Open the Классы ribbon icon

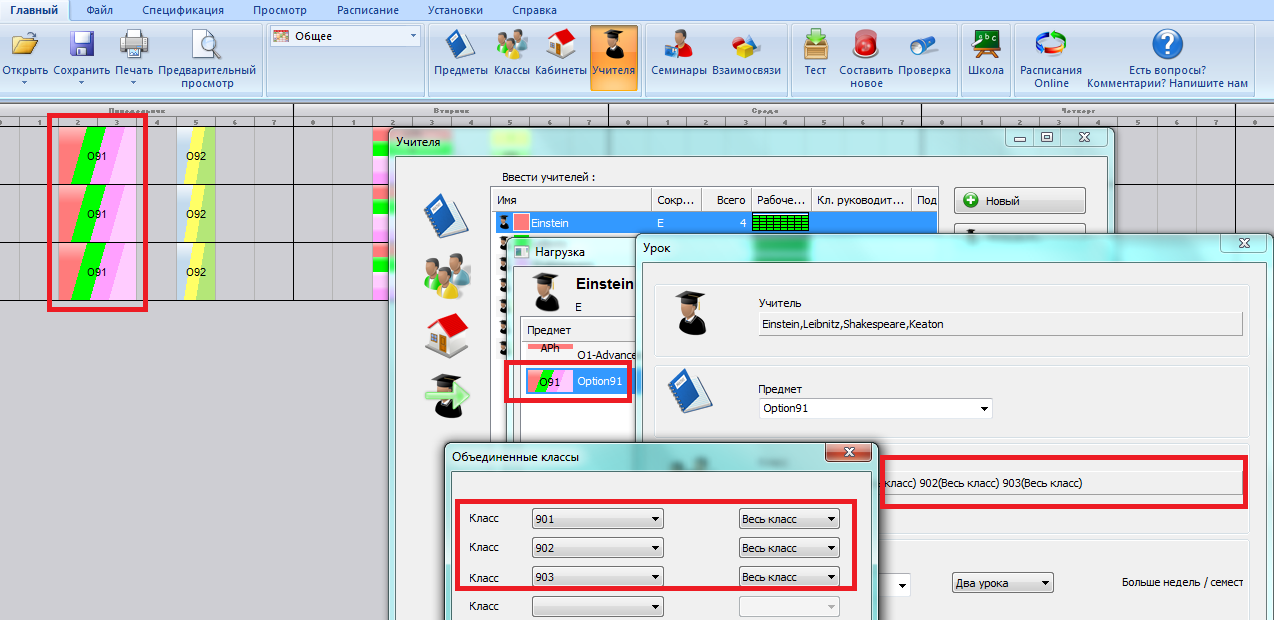(x=511, y=45)
